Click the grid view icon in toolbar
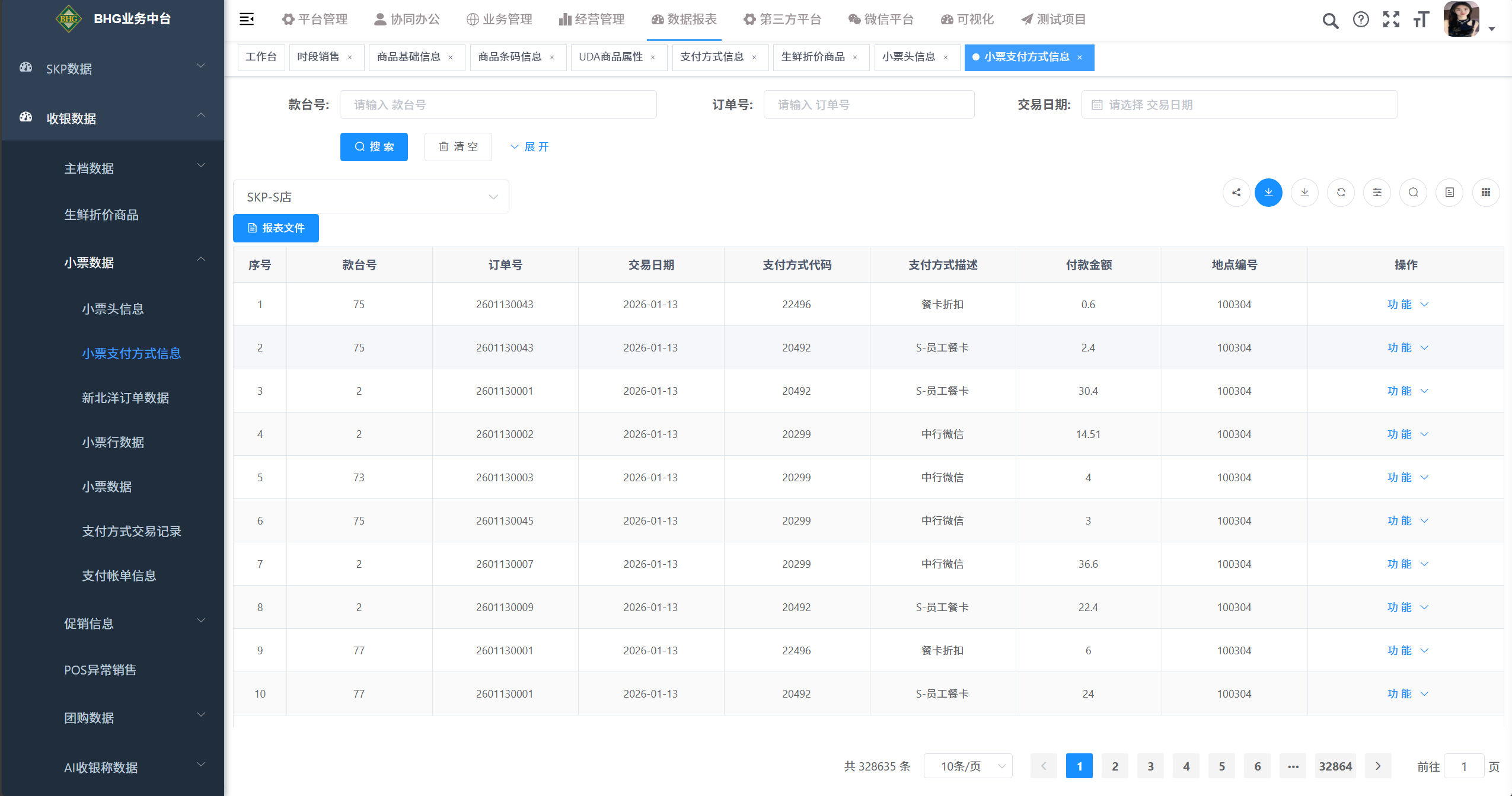The height and width of the screenshot is (796, 1512). click(x=1485, y=193)
